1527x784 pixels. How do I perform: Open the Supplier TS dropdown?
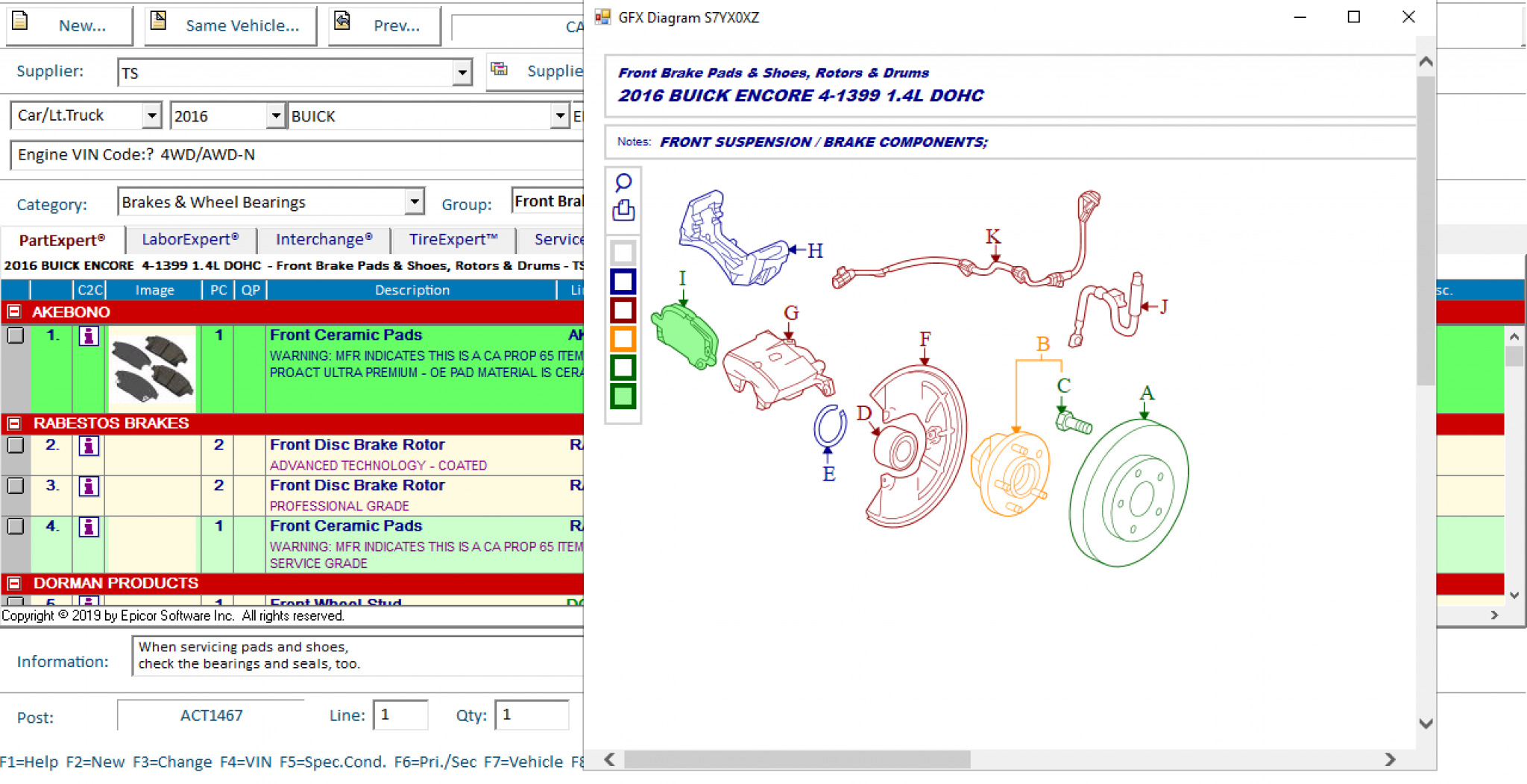coord(462,72)
